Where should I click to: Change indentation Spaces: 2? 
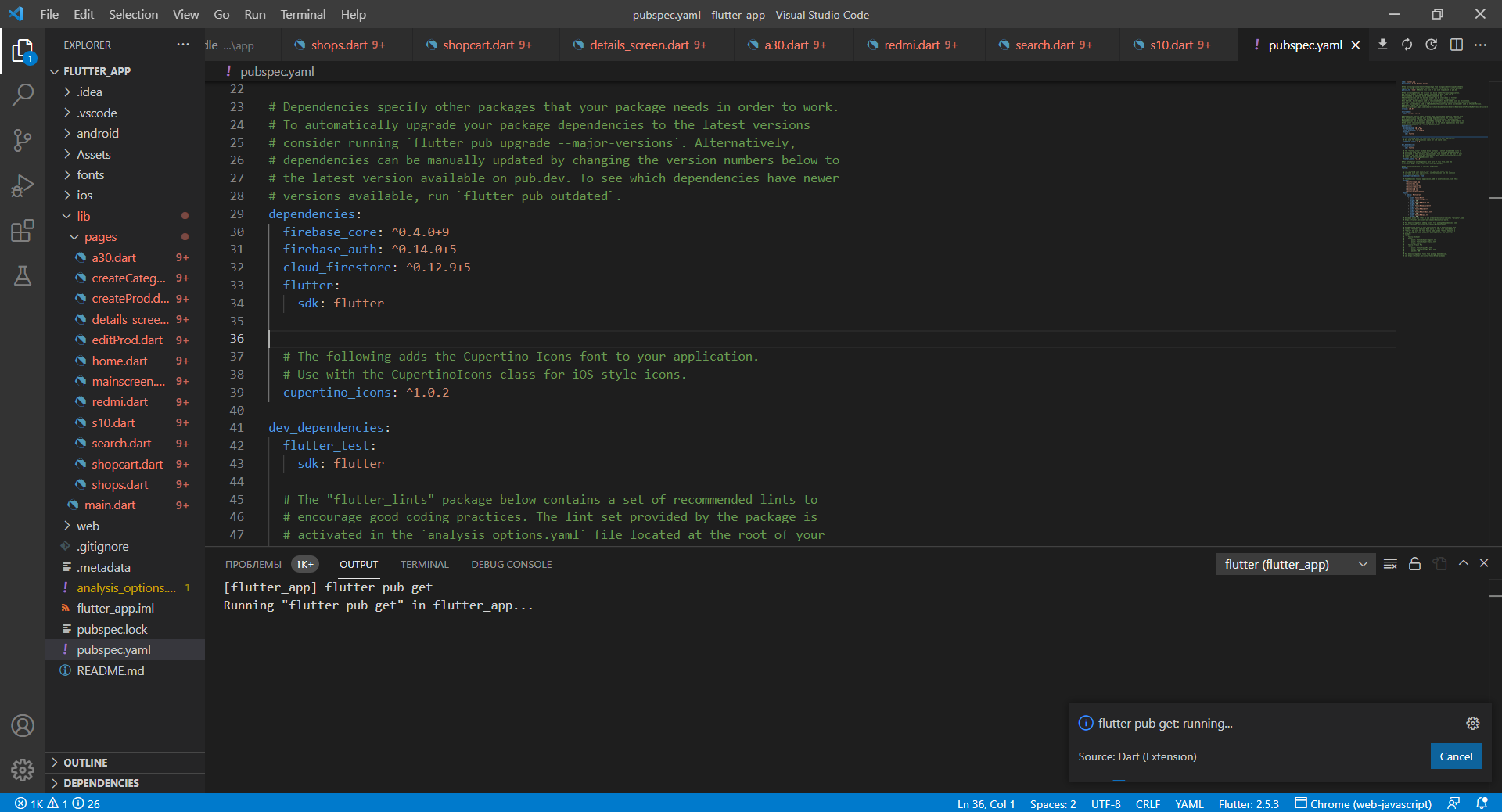(1053, 803)
